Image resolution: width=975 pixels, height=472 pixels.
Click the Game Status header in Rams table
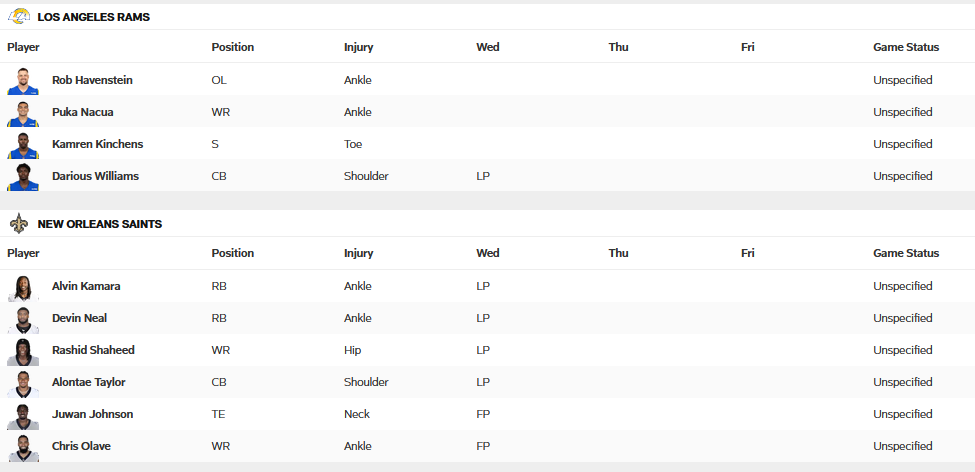(x=906, y=47)
